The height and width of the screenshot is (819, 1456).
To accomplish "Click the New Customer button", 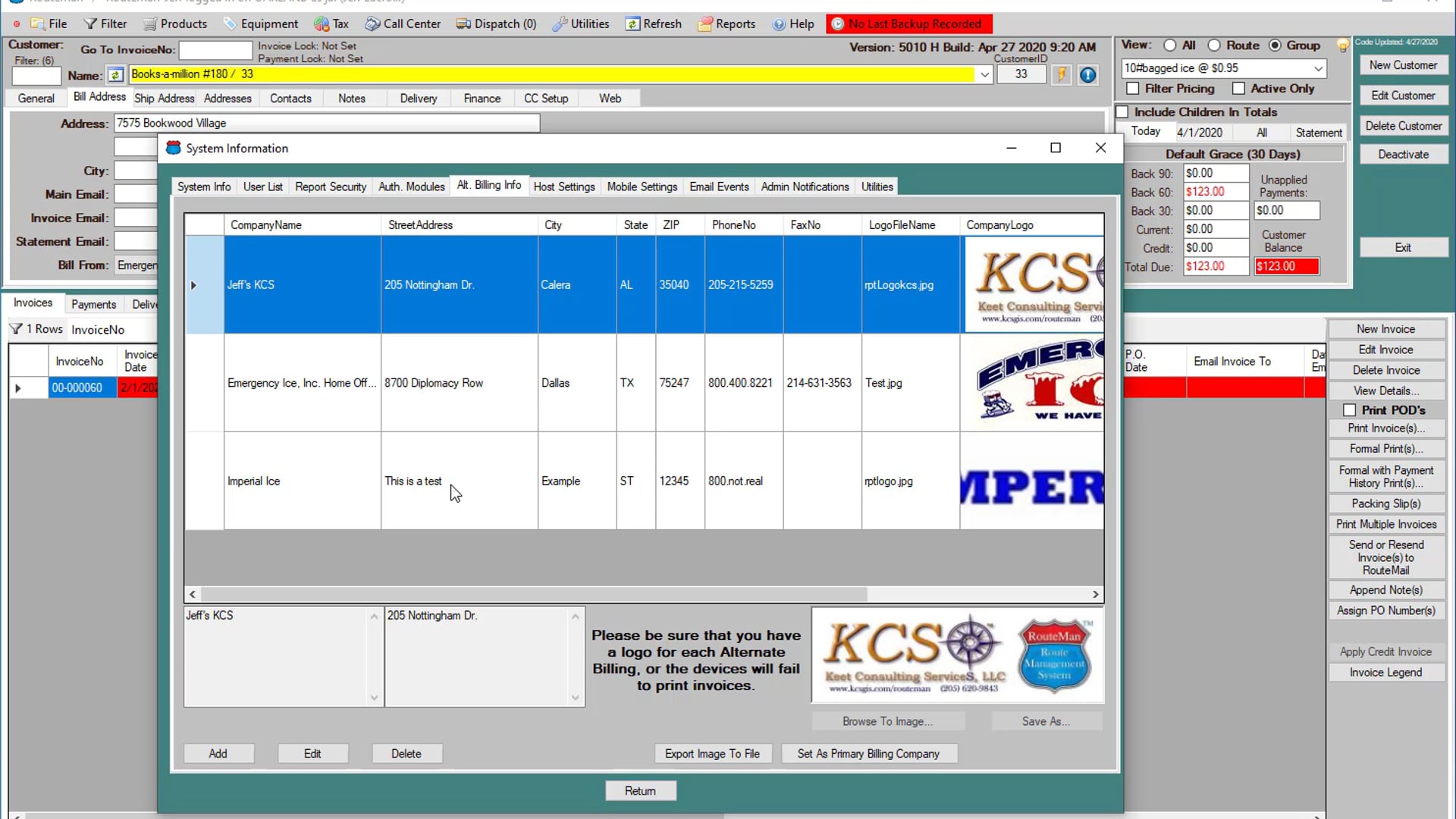I will [1403, 65].
